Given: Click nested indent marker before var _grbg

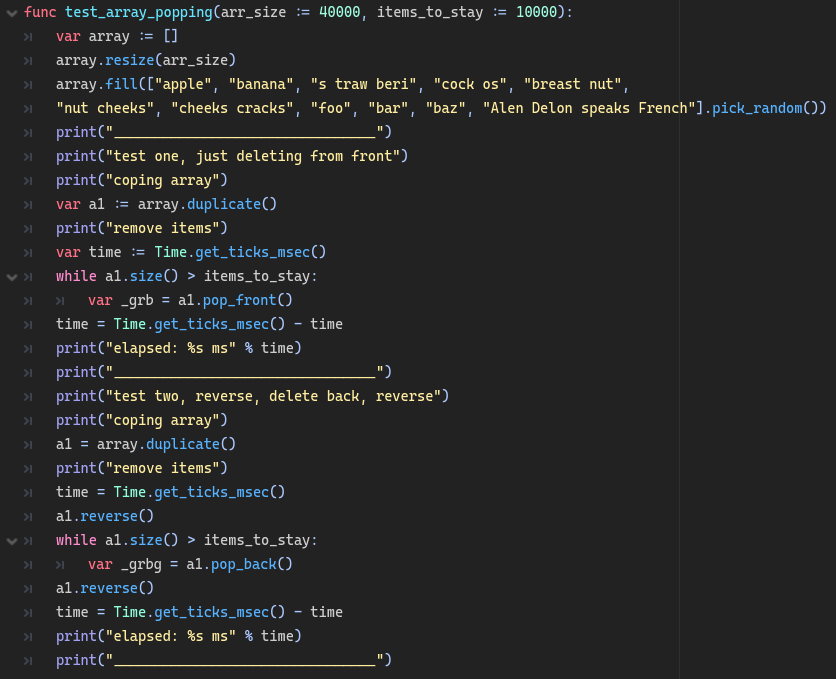Looking at the screenshot, I should point(60,565).
